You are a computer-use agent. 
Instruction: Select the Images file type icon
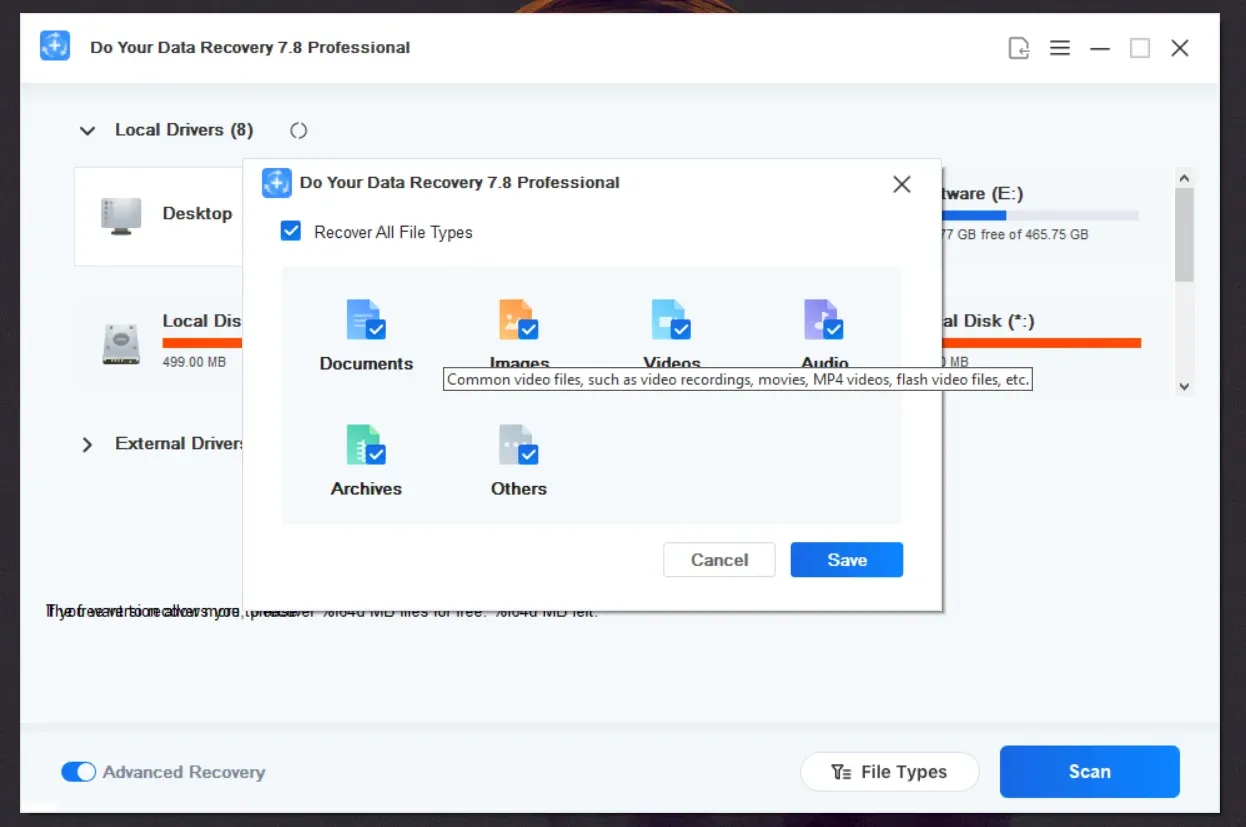pyautogui.click(x=519, y=320)
